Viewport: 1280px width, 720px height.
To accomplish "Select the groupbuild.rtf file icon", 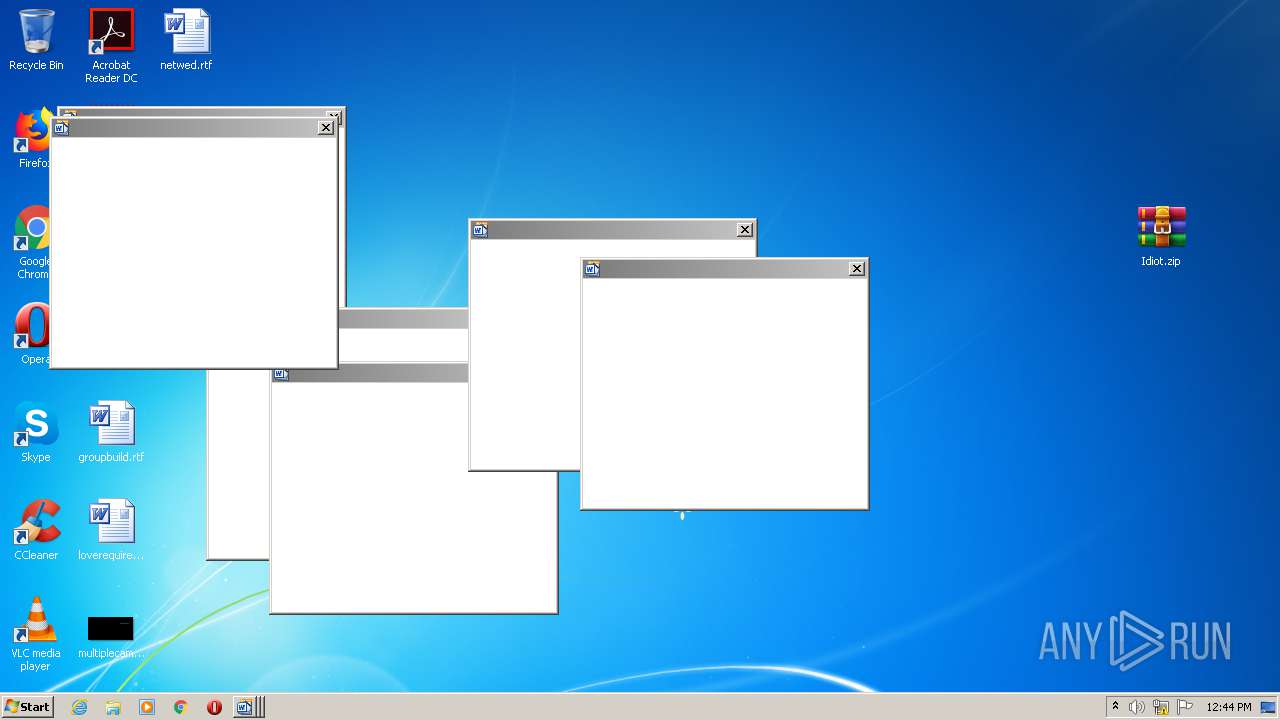I will (x=111, y=432).
